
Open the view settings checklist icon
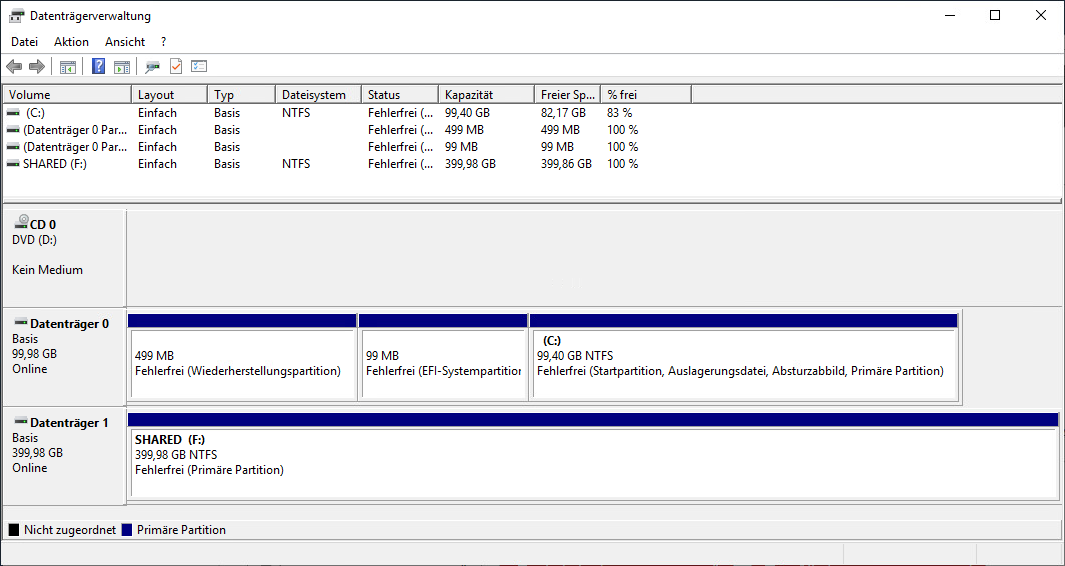click(199, 67)
